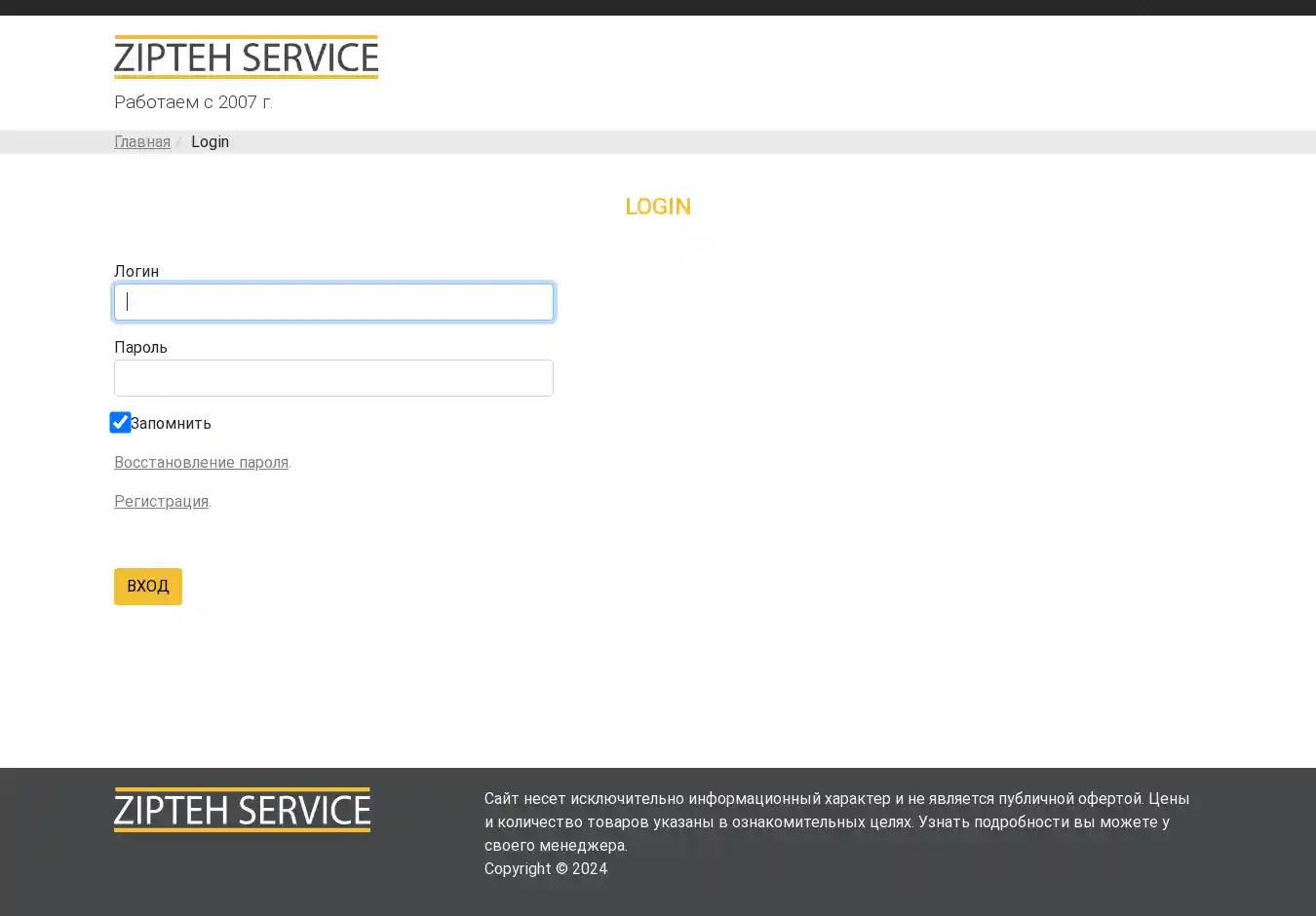Viewport: 1316px width, 916px height.
Task: Click the Copyright © 2024 text
Action: click(546, 869)
